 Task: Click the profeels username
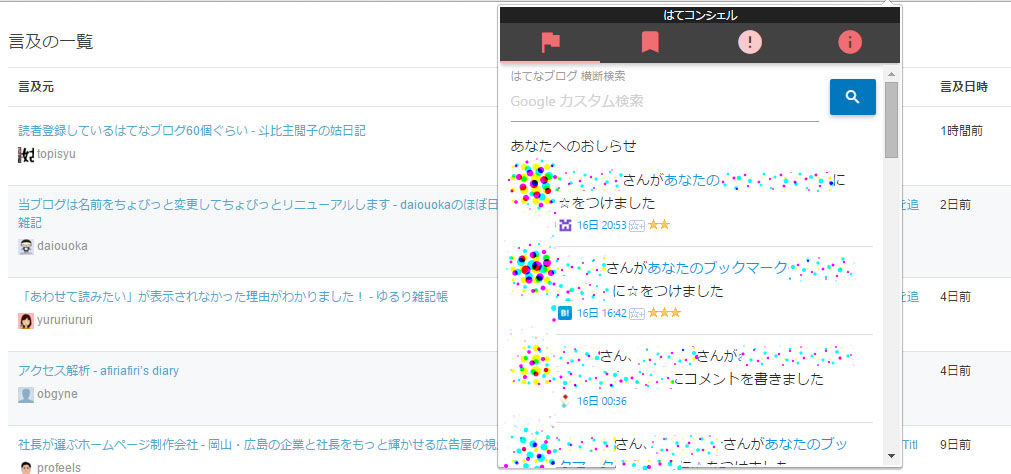coord(59,468)
